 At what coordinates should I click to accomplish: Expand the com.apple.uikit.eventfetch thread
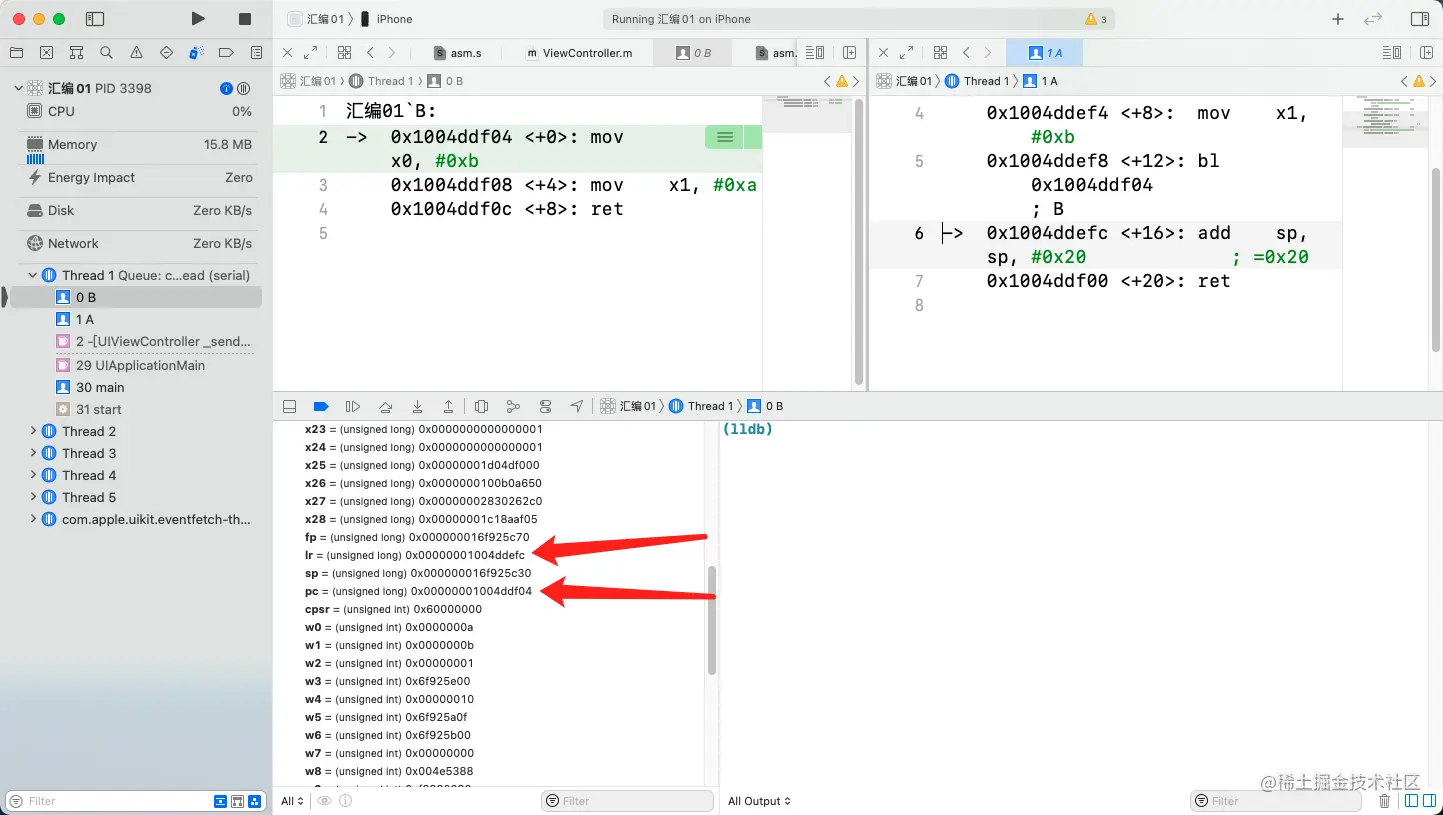tap(33, 519)
